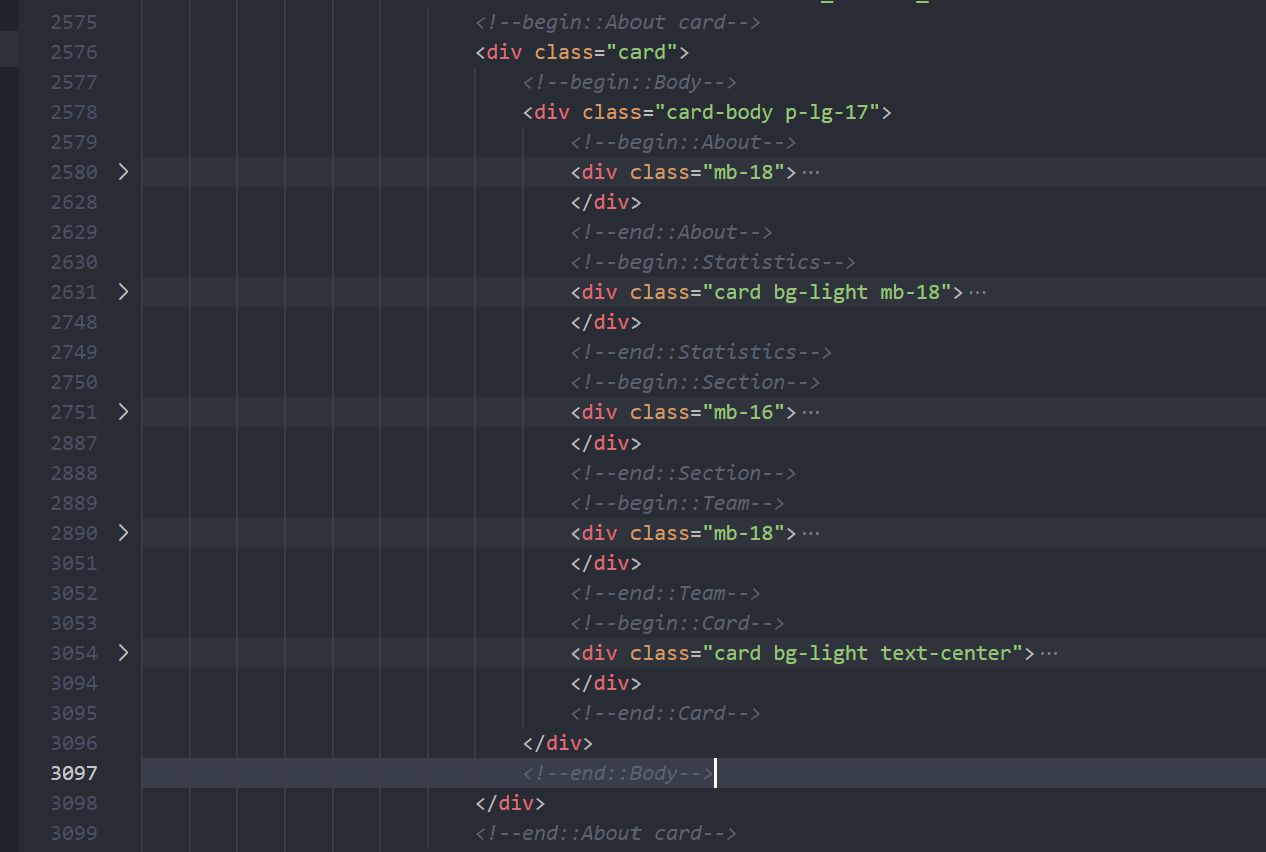This screenshot has width=1266, height=852.
Task: Click the ellipsis after "card bg-light mb-18"
Action: point(978,292)
